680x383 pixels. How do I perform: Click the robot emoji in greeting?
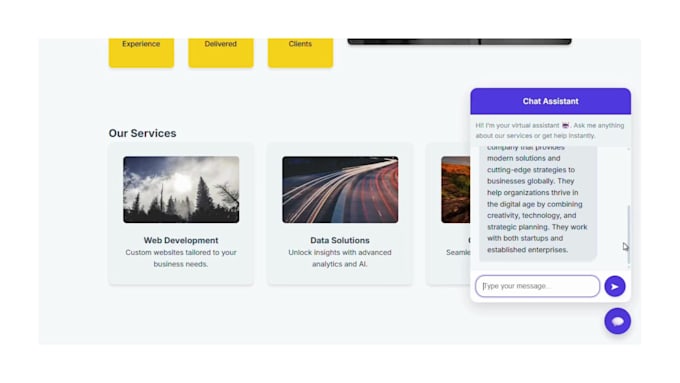click(566, 125)
